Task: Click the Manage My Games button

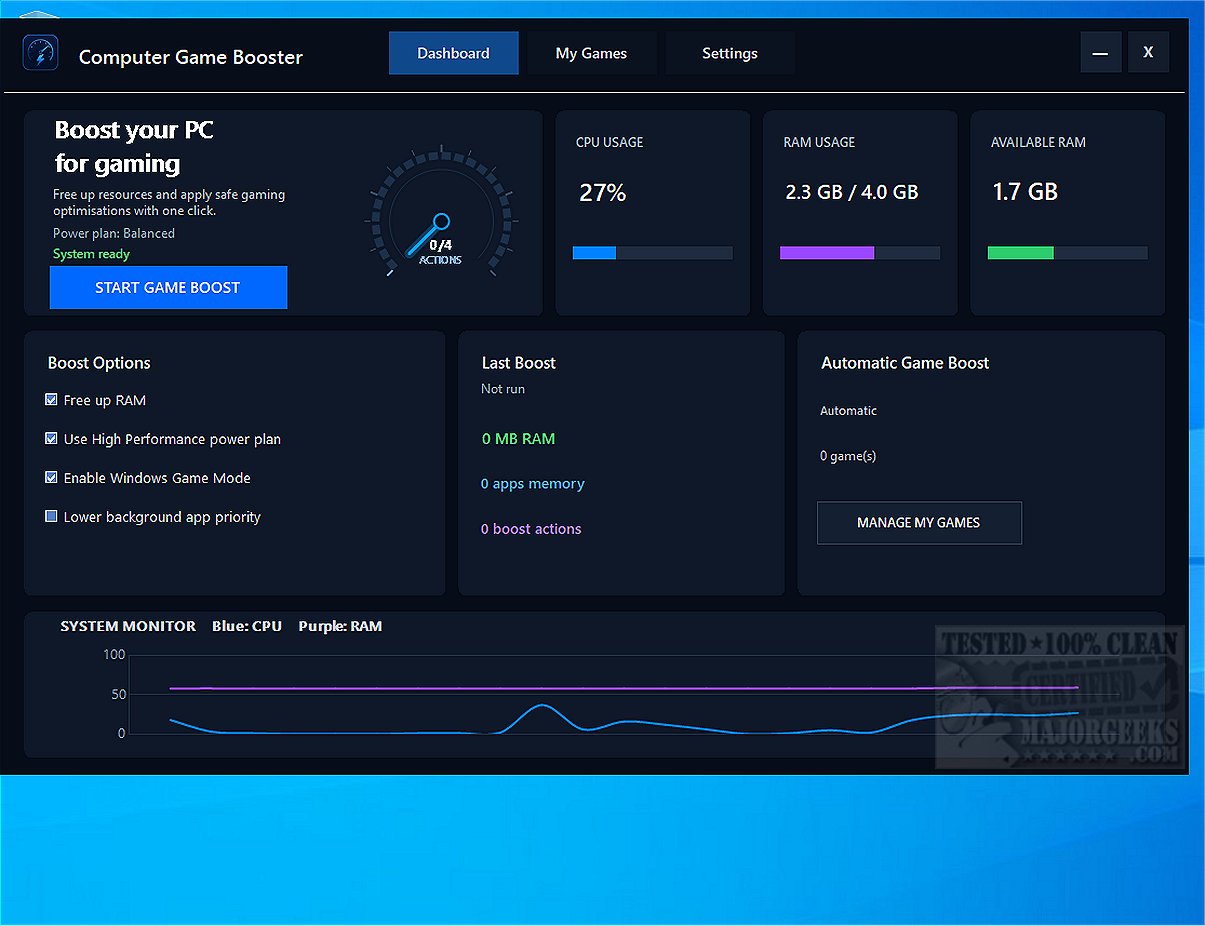Action: [x=919, y=522]
